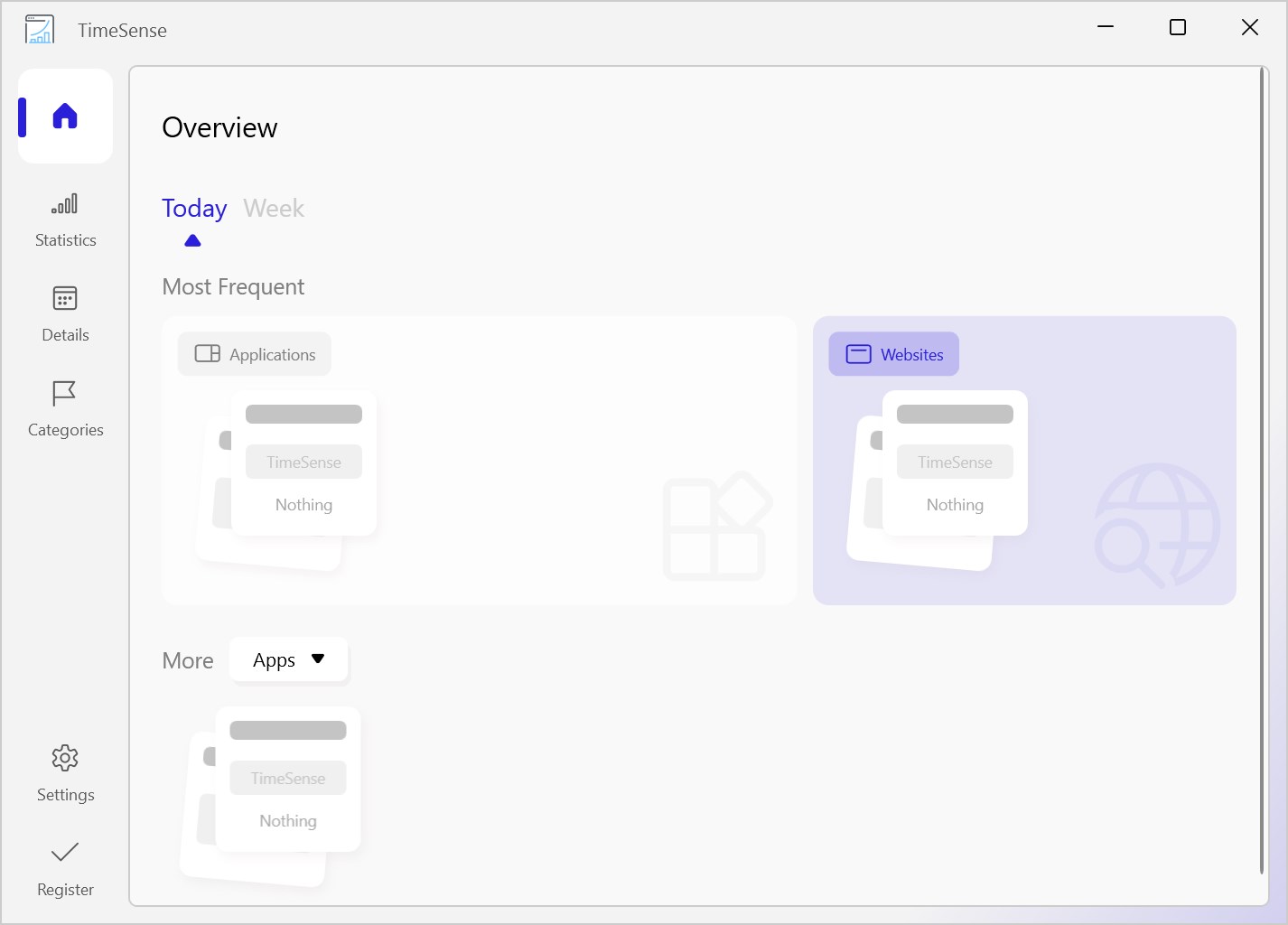Click the placeholder card under Websites
This screenshot has height=925, width=1288.
pos(955,463)
